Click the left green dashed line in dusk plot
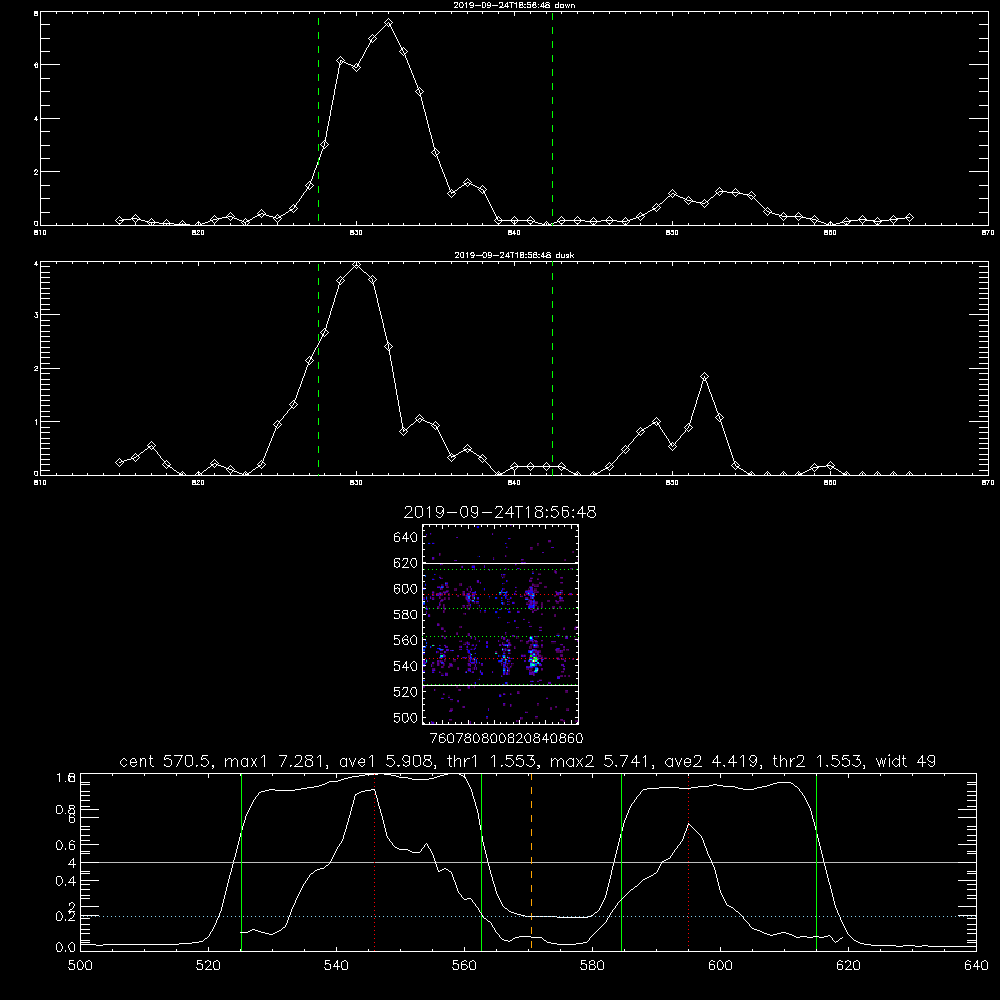The width and height of the screenshot is (1000, 1000). tap(318, 369)
